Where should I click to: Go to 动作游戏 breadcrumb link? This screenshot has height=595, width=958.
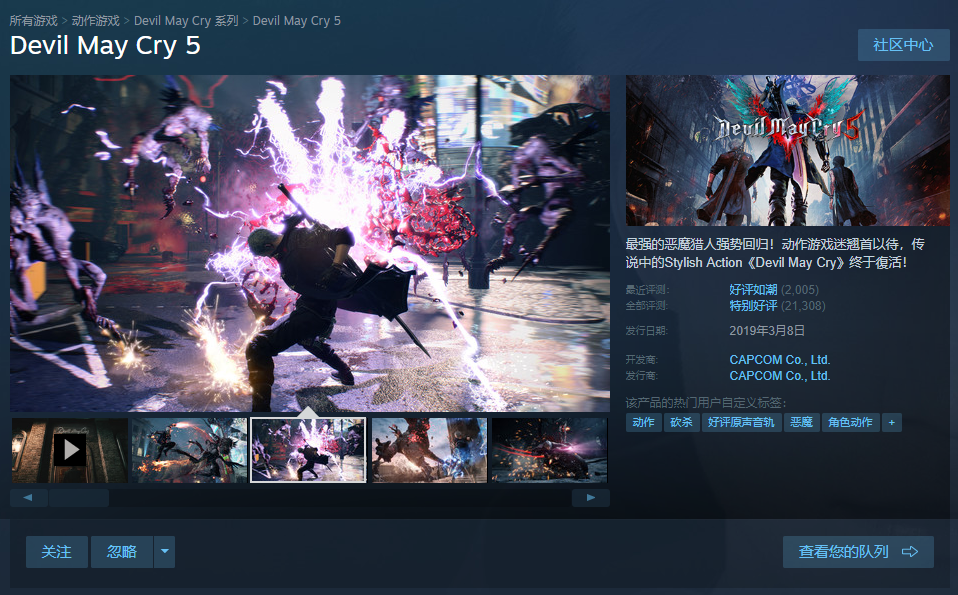pos(95,21)
